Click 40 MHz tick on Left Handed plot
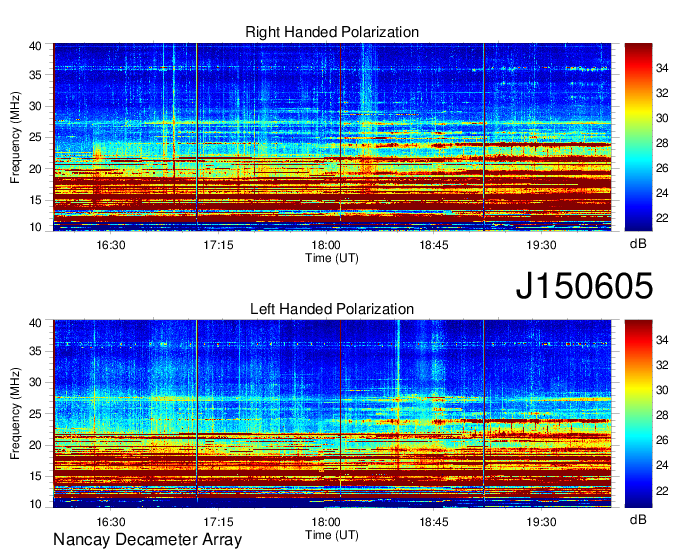Viewport: 680px width, 552px height. pyautogui.click(x=35, y=323)
